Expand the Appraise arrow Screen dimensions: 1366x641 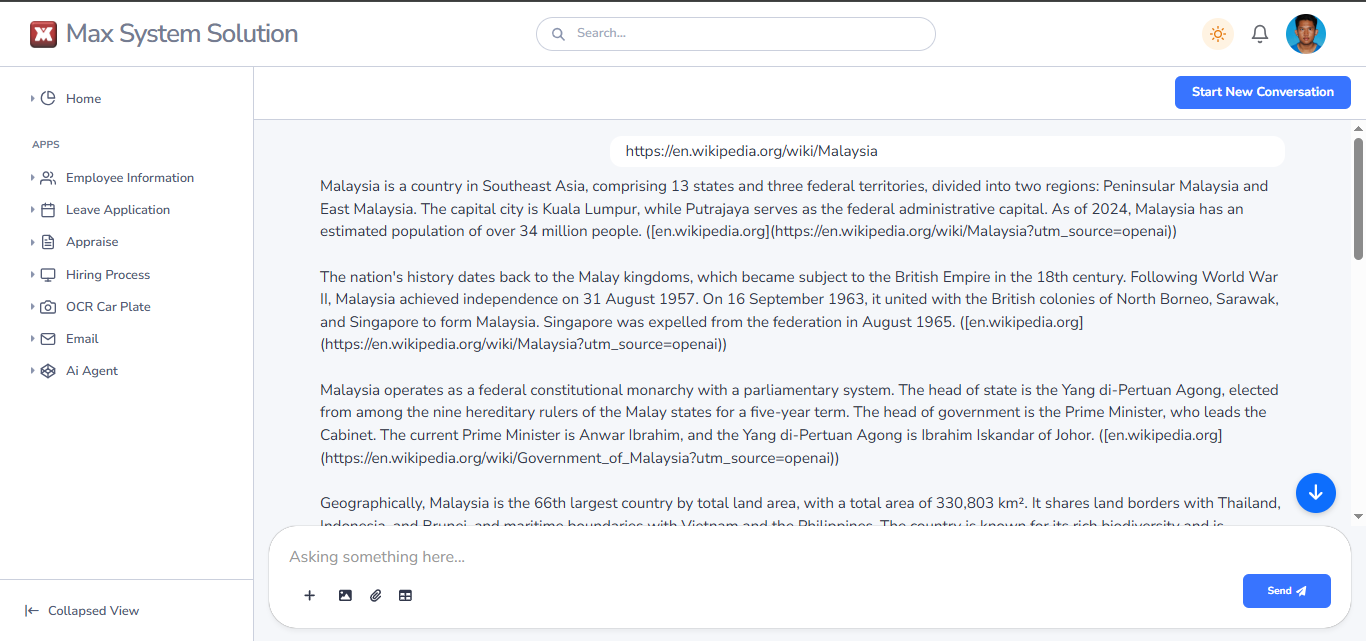point(32,242)
